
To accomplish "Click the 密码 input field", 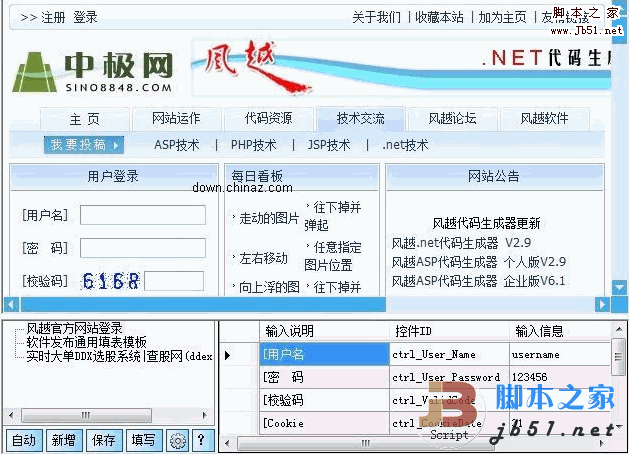I will 143,248.
